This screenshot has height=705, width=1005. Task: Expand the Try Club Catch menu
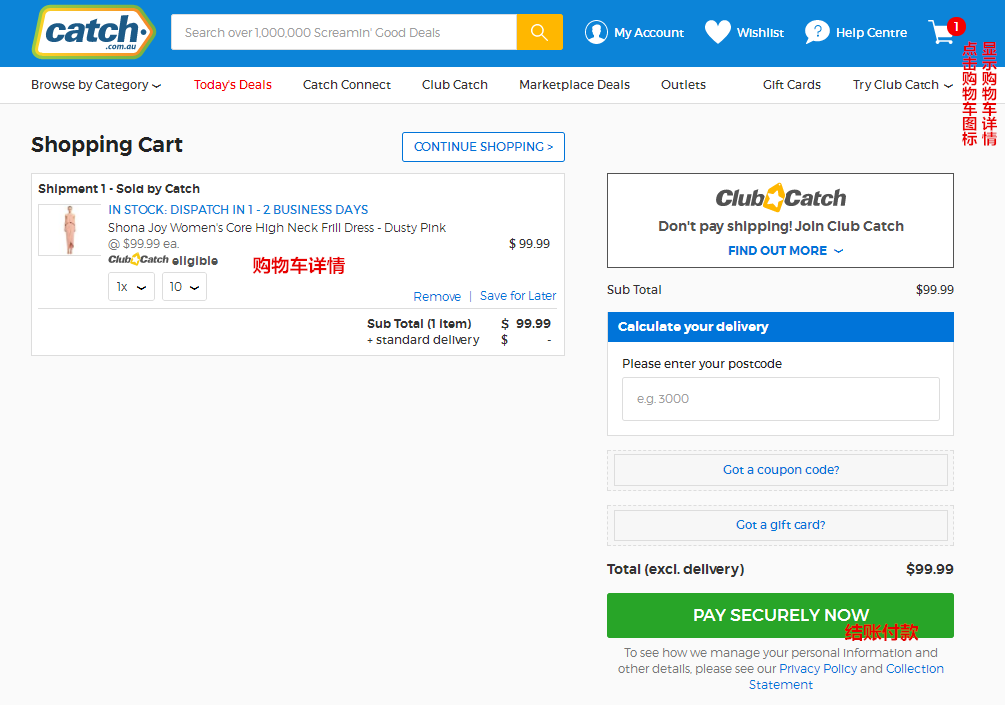[902, 85]
